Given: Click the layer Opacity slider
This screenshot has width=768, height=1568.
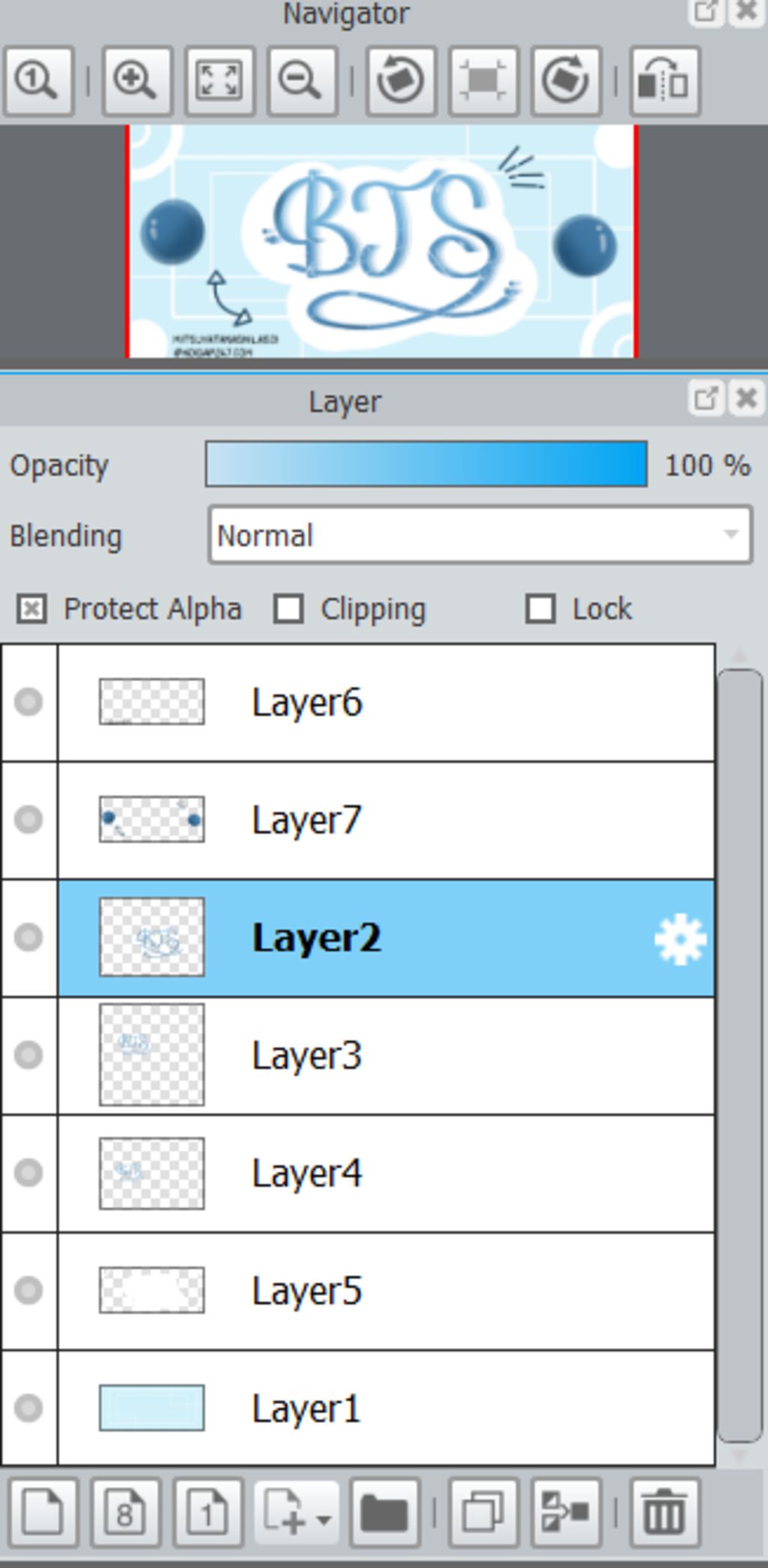Looking at the screenshot, I should pos(426,465).
